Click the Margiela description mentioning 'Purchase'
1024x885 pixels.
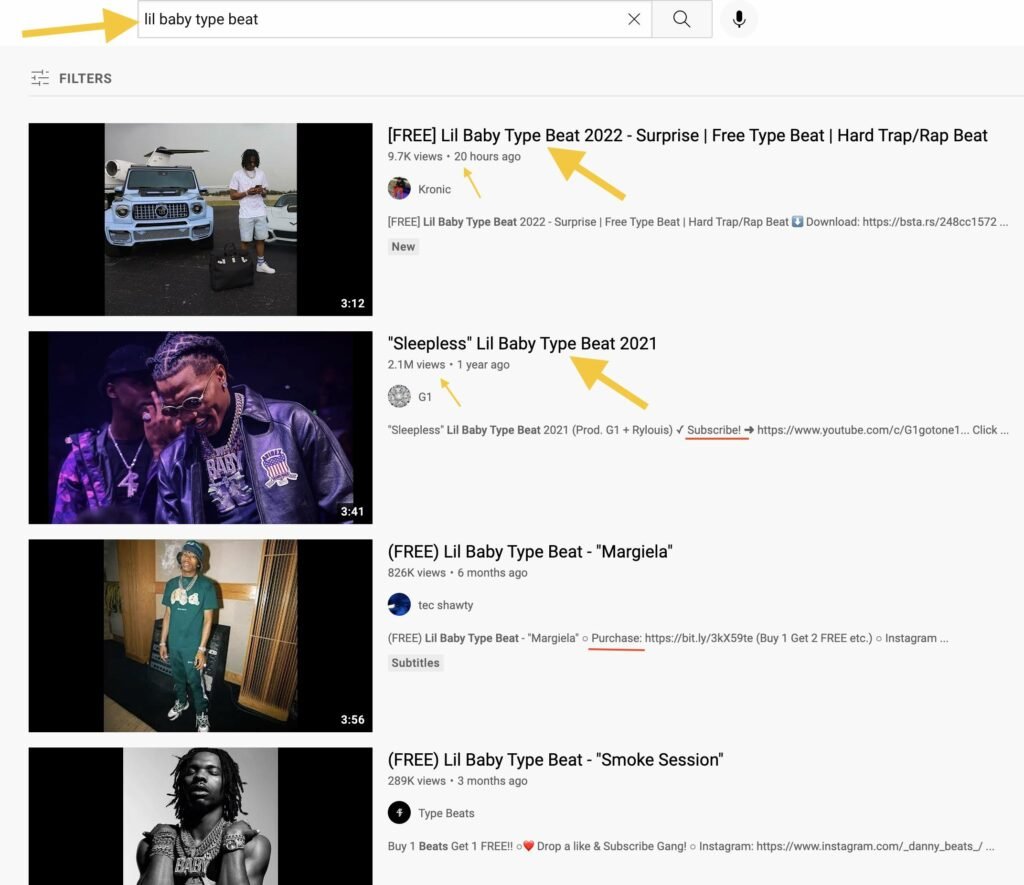pos(668,638)
